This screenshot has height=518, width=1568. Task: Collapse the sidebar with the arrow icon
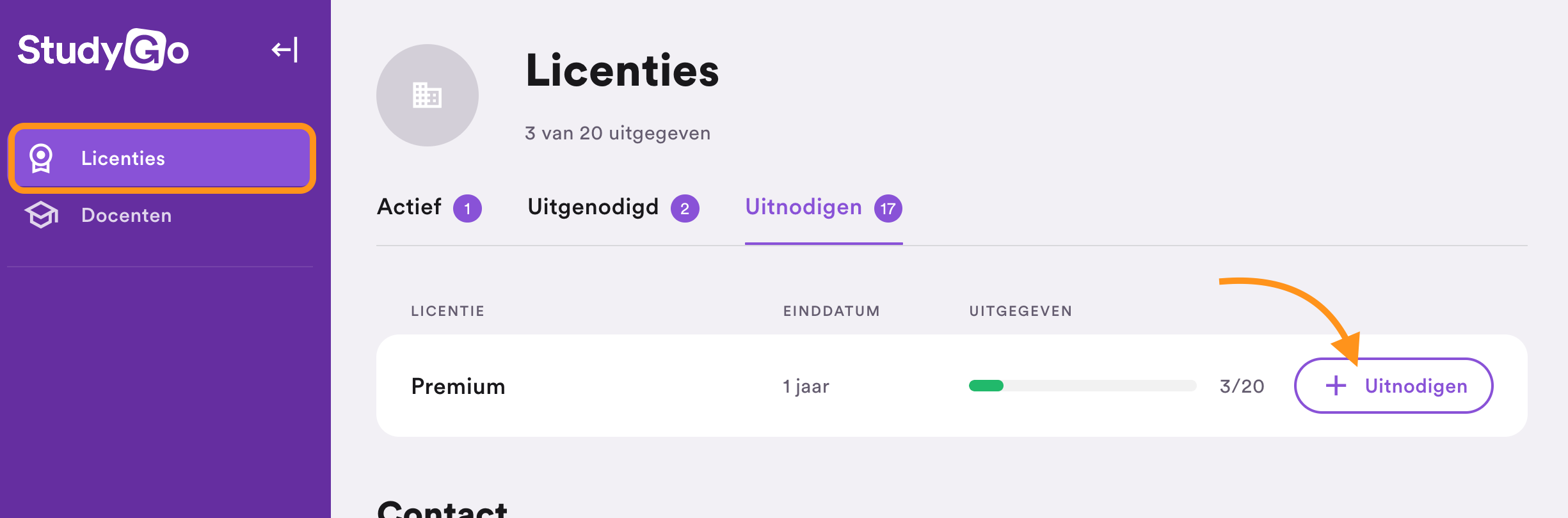285,50
